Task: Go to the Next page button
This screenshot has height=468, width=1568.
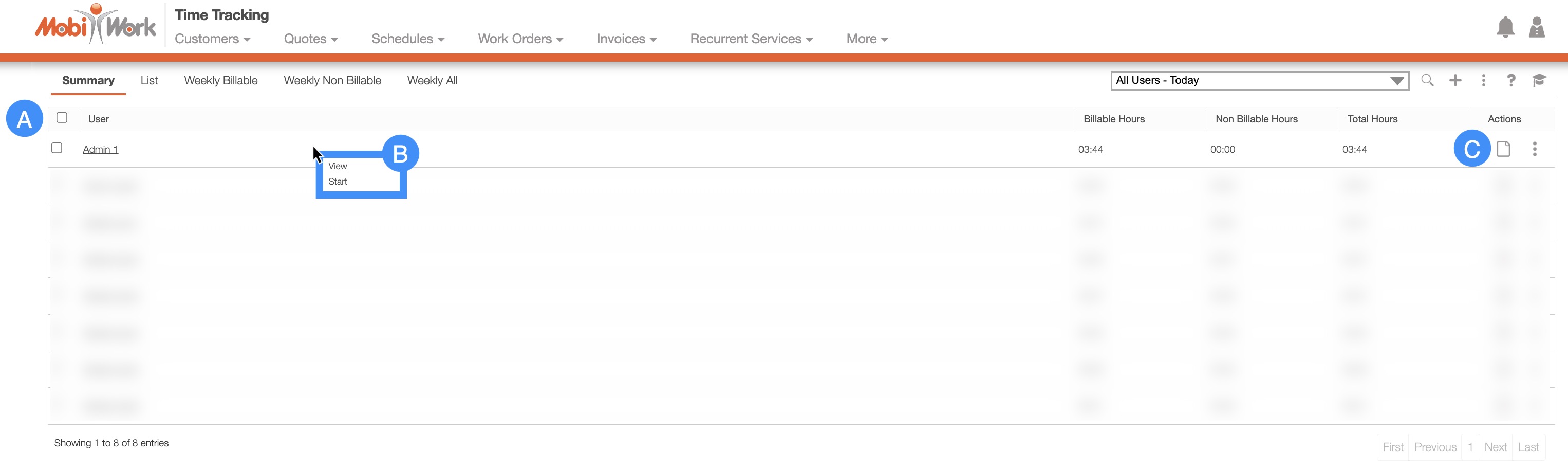Action: [x=1495, y=447]
